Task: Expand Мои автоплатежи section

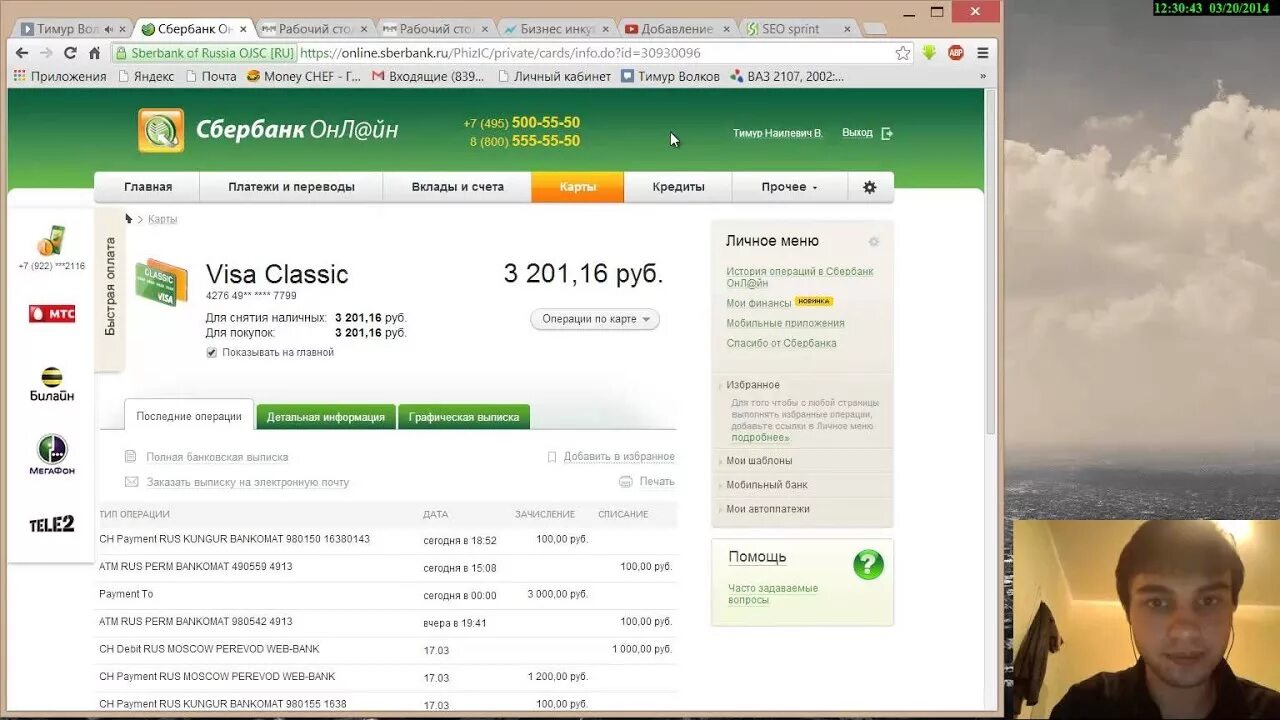Action: 768,509
